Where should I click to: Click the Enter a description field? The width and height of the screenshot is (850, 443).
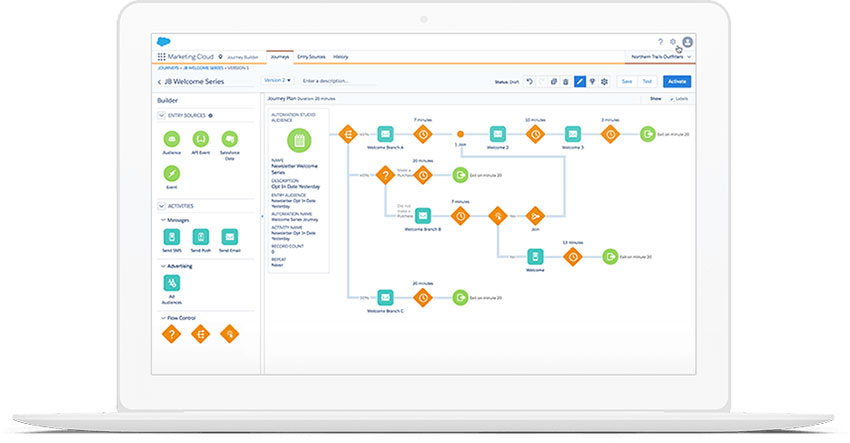pyautogui.click(x=338, y=81)
